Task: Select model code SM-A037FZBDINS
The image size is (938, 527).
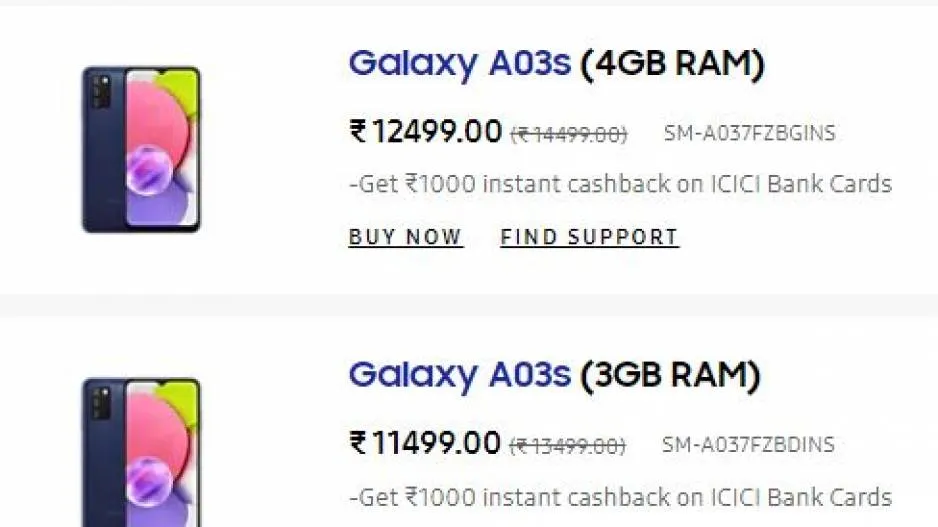Action: click(748, 445)
